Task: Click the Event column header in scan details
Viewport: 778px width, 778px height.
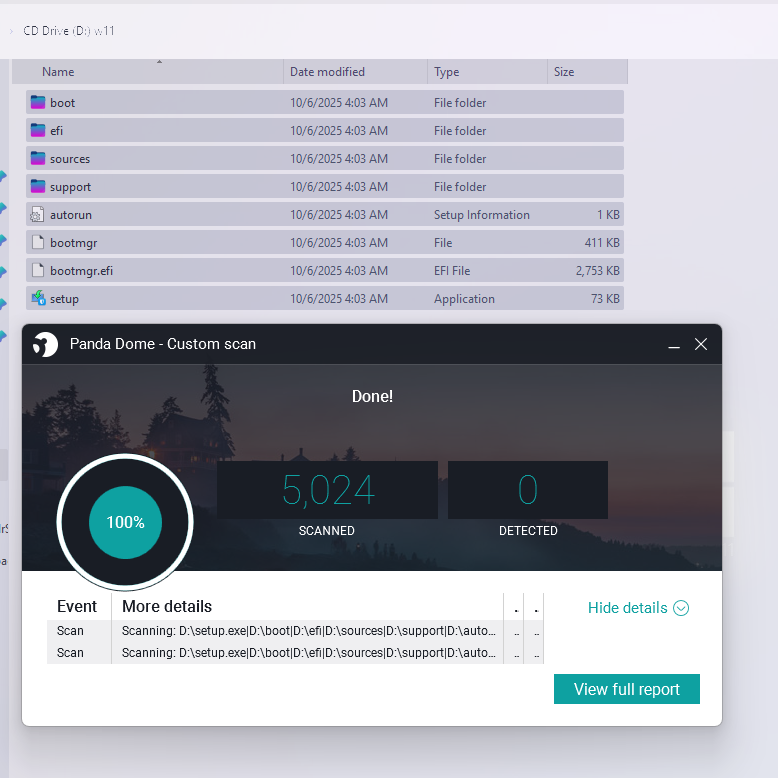Action: [77, 606]
